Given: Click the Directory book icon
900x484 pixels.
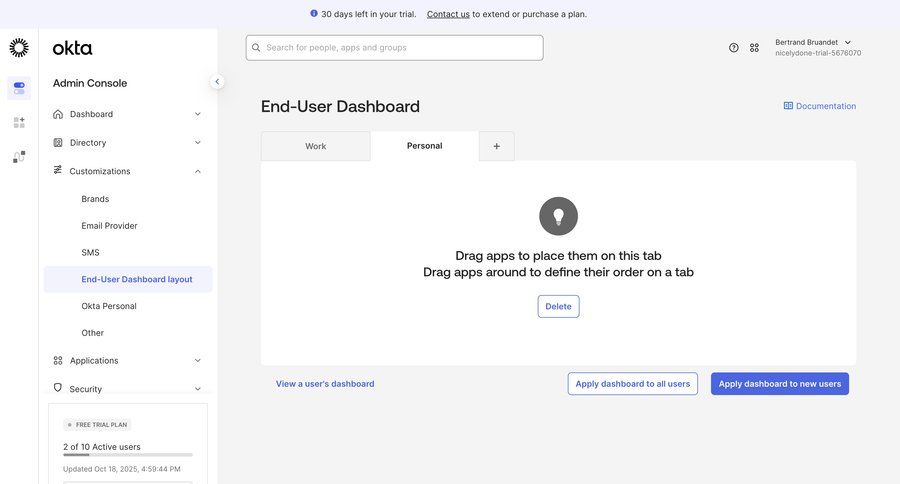Looking at the screenshot, I should tap(58, 142).
